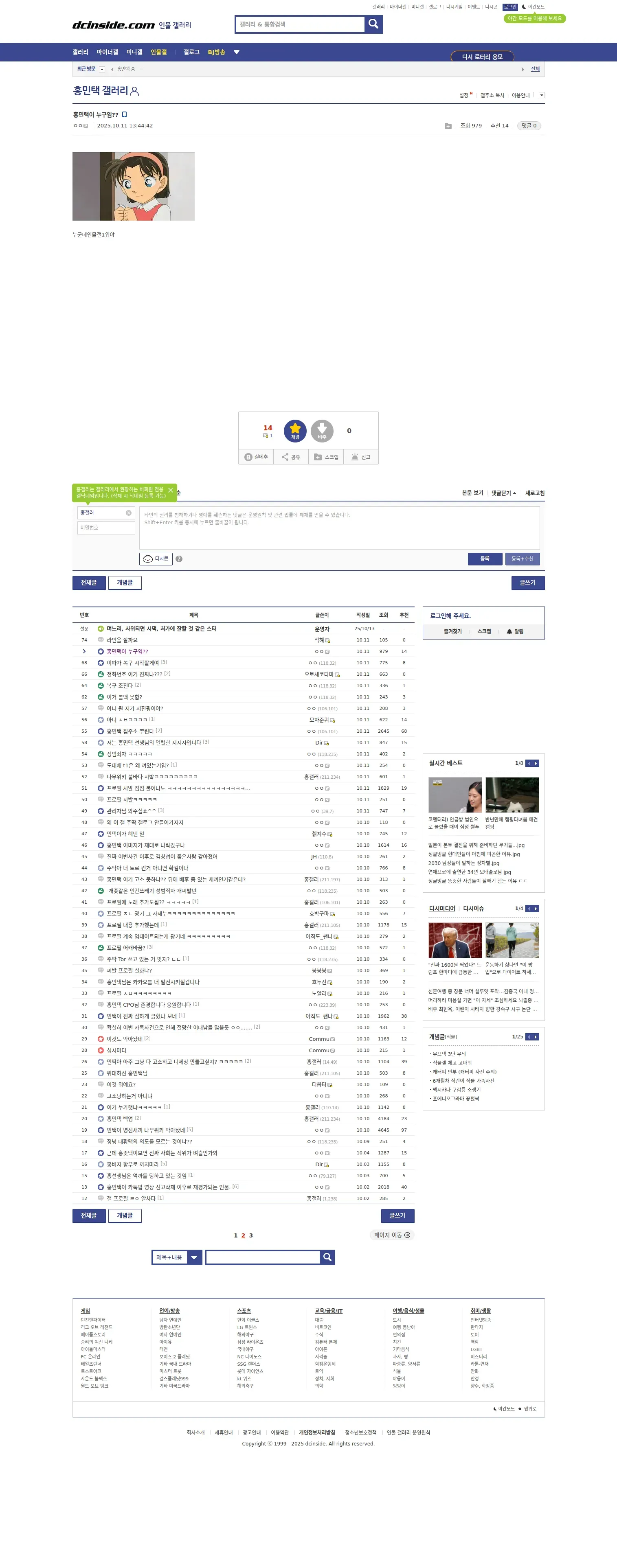Click the 등록 comment submit button

click(485, 559)
